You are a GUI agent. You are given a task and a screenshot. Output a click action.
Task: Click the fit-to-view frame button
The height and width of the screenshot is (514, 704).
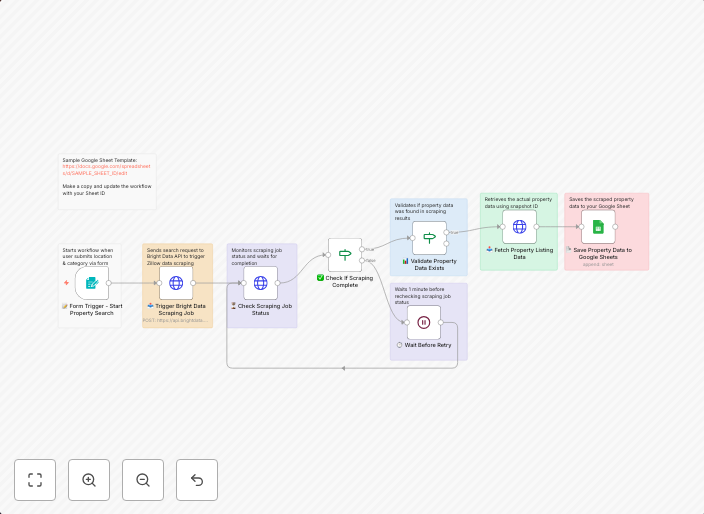coord(35,480)
